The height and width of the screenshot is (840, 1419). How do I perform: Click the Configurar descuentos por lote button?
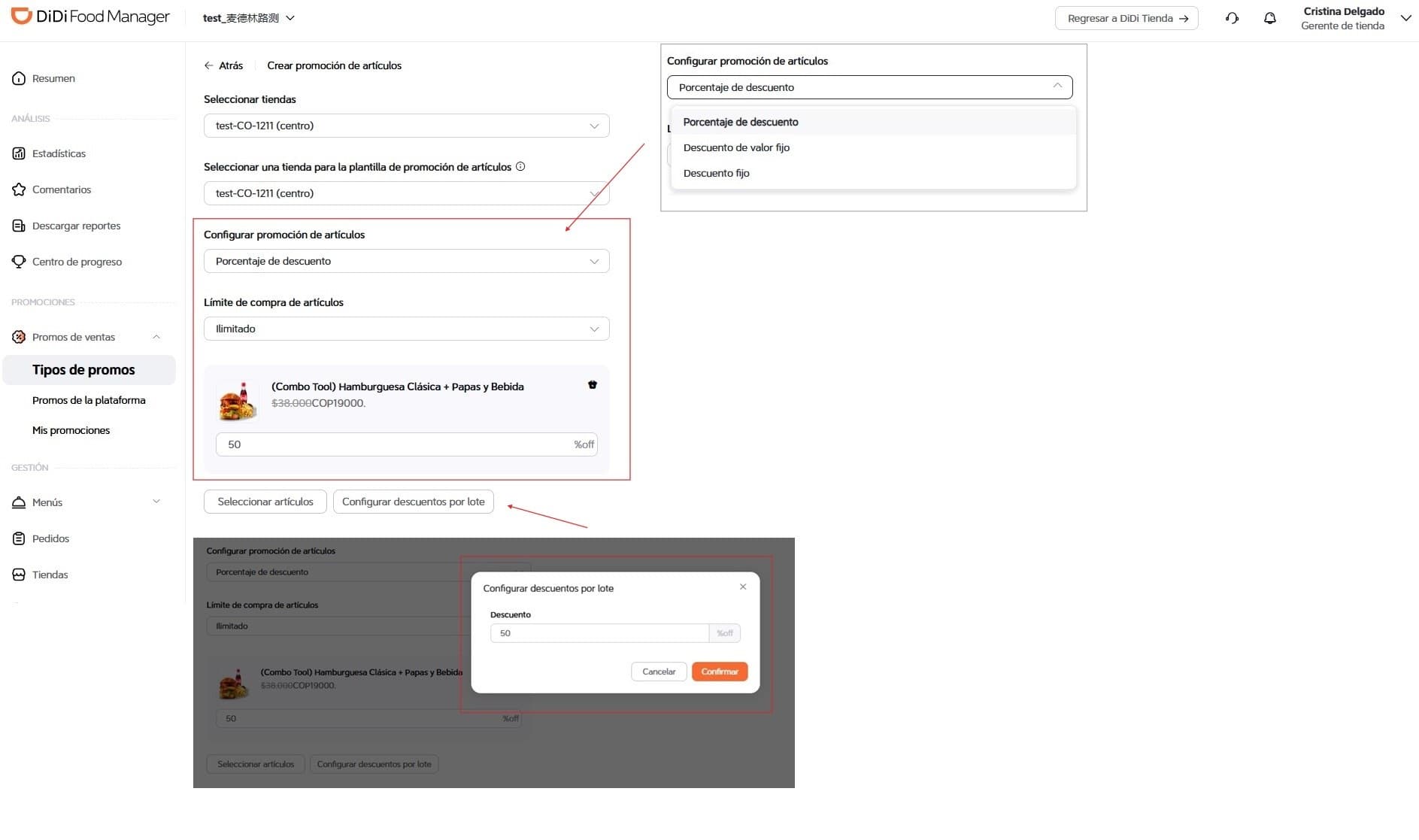(x=413, y=502)
